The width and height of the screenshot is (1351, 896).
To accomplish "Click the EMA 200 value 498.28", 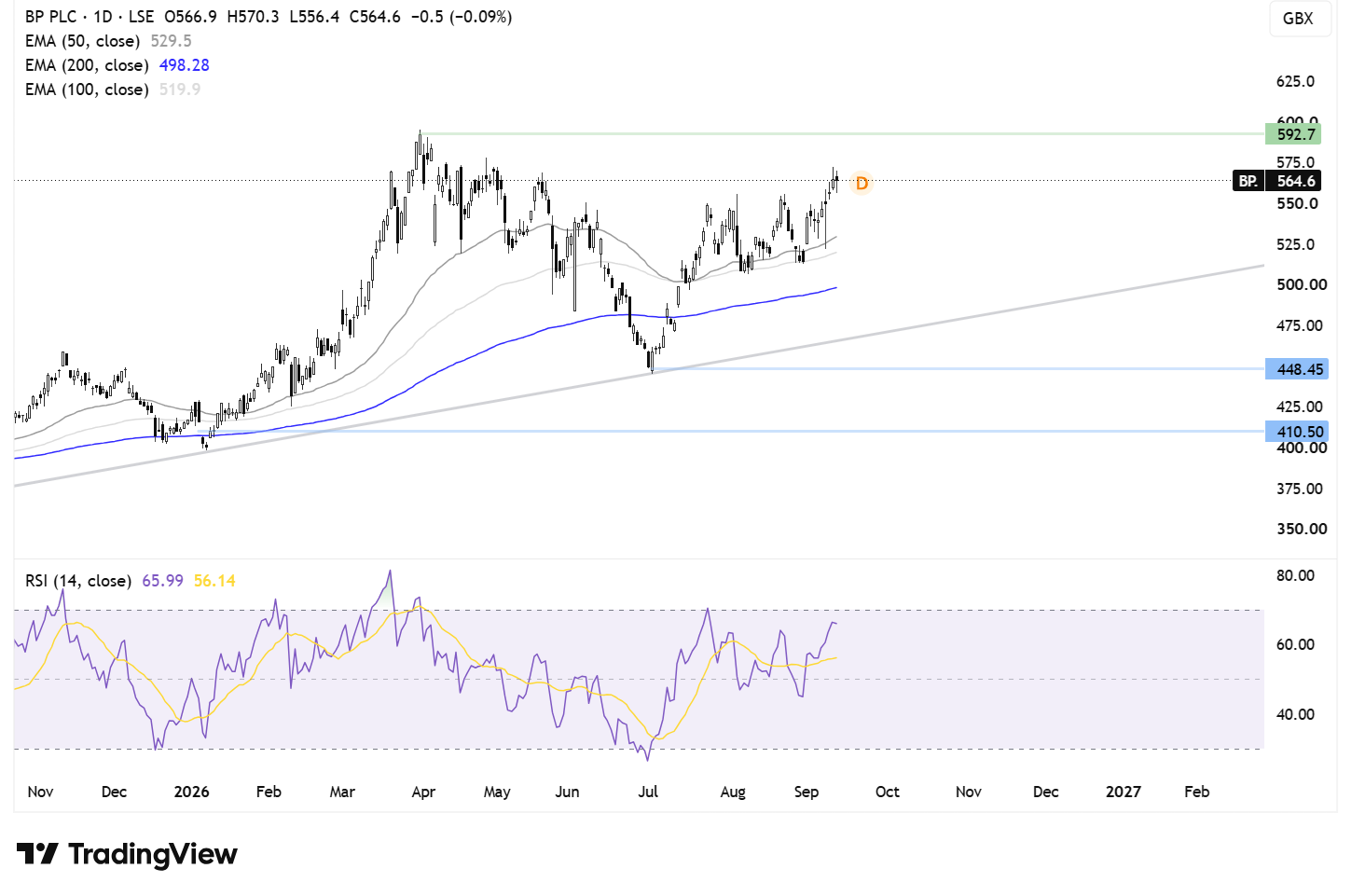I will point(185,65).
